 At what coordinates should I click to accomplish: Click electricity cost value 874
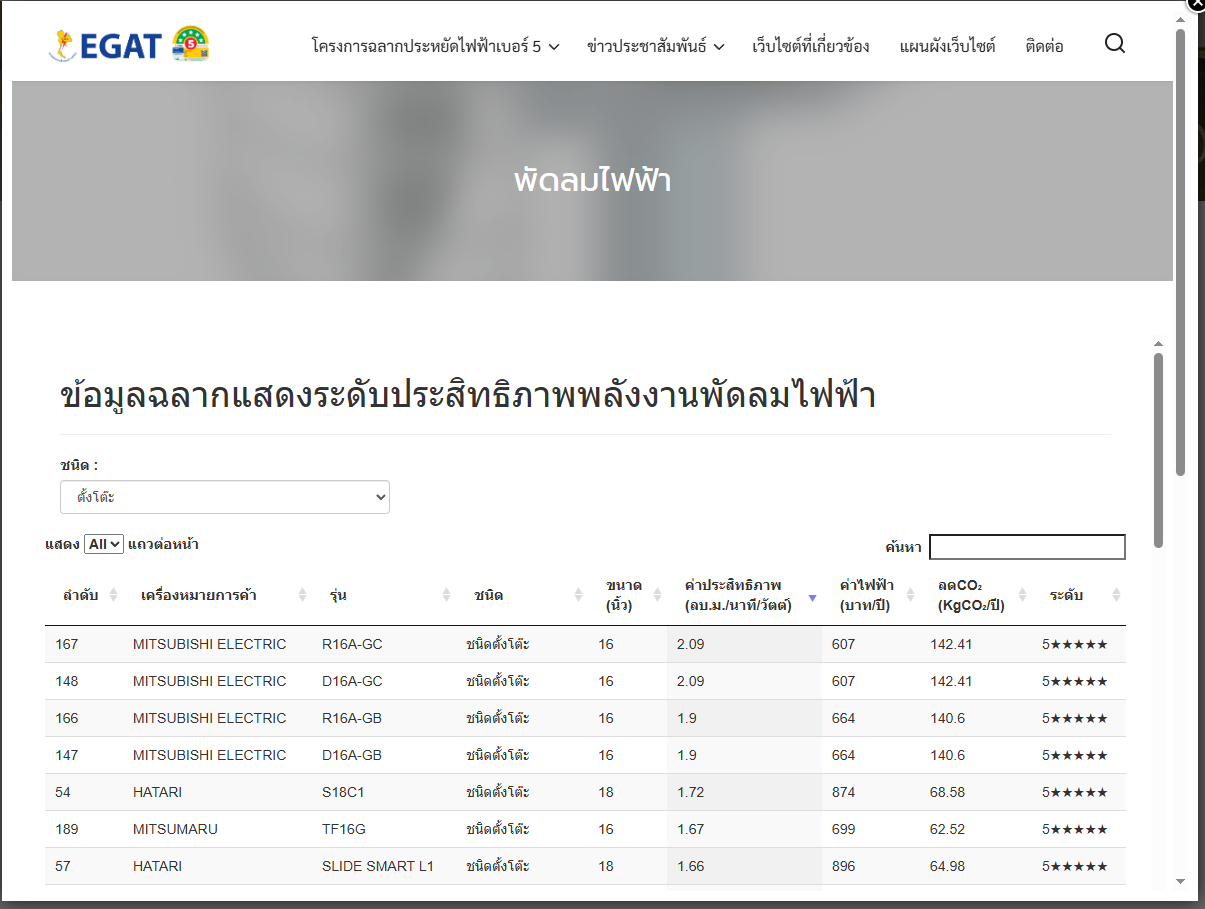pyautogui.click(x=844, y=792)
